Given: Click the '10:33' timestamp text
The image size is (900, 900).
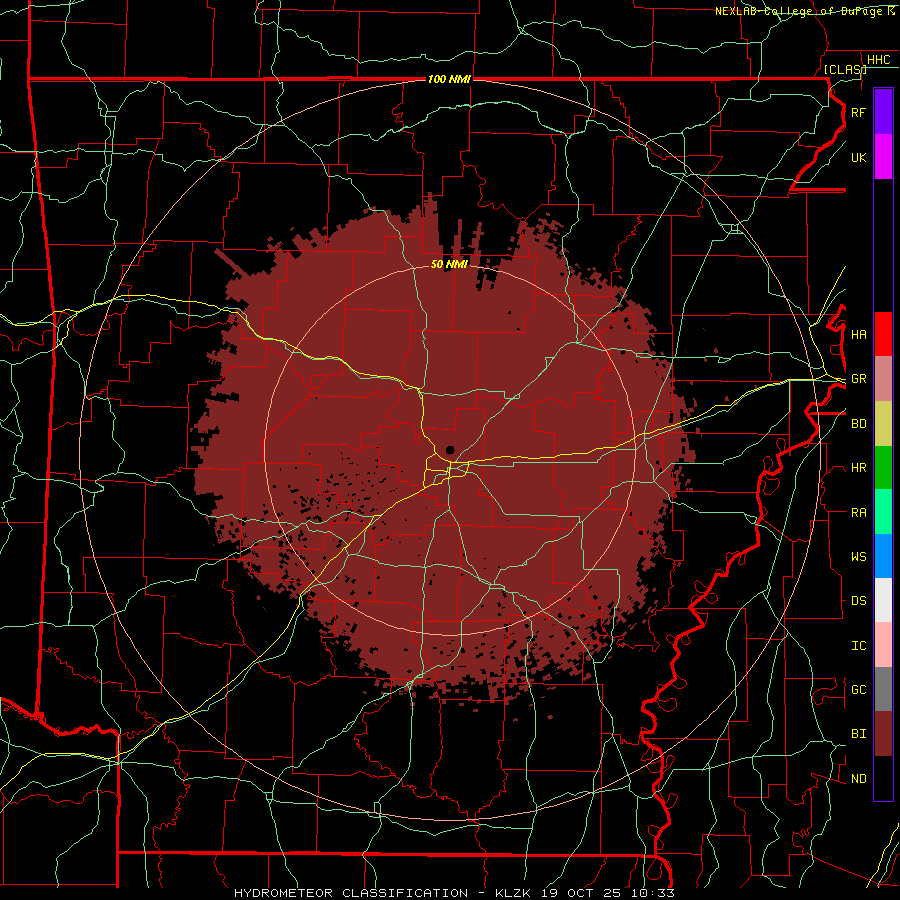Looking at the screenshot, I should coord(653,893).
